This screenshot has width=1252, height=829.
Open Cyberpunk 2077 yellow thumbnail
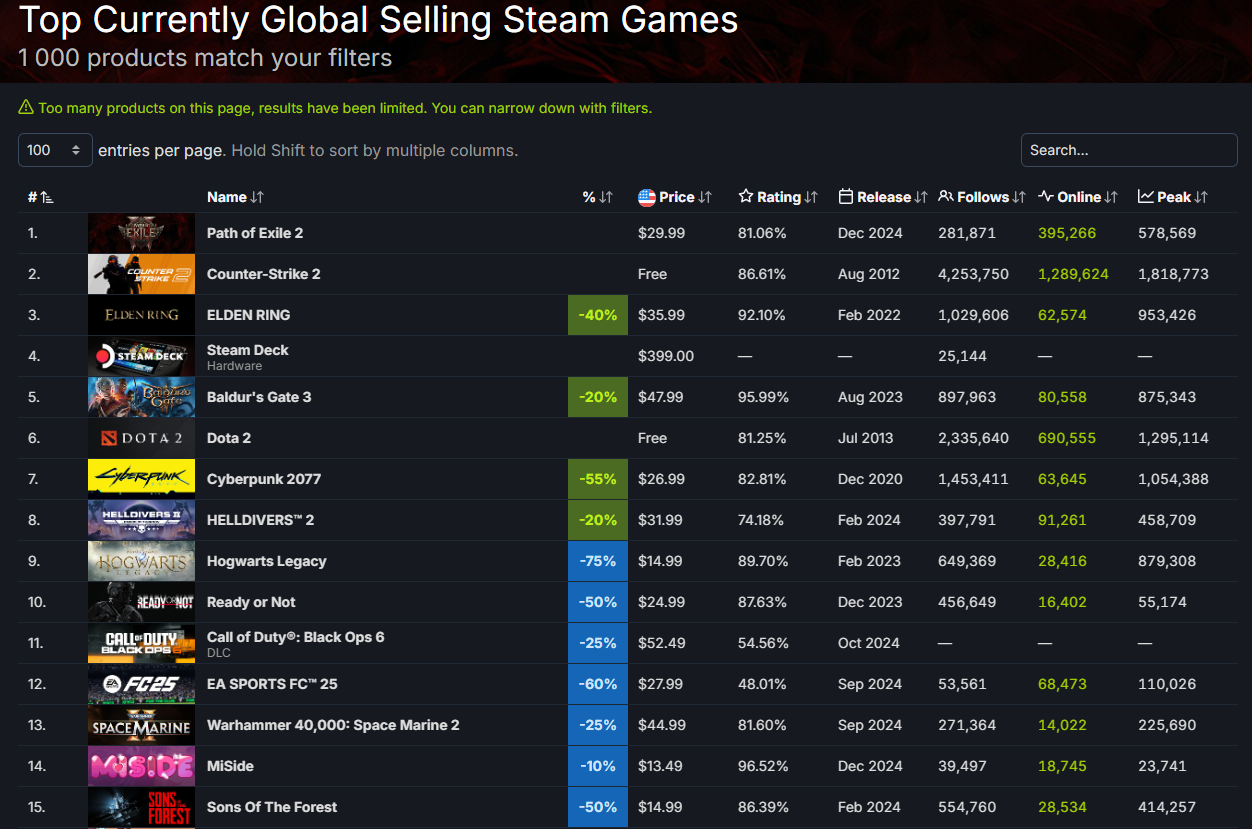tap(141, 479)
